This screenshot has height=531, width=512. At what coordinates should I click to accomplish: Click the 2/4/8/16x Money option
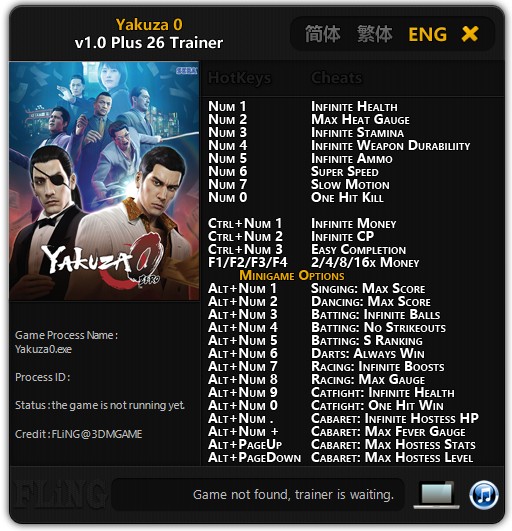[x=365, y=262]
